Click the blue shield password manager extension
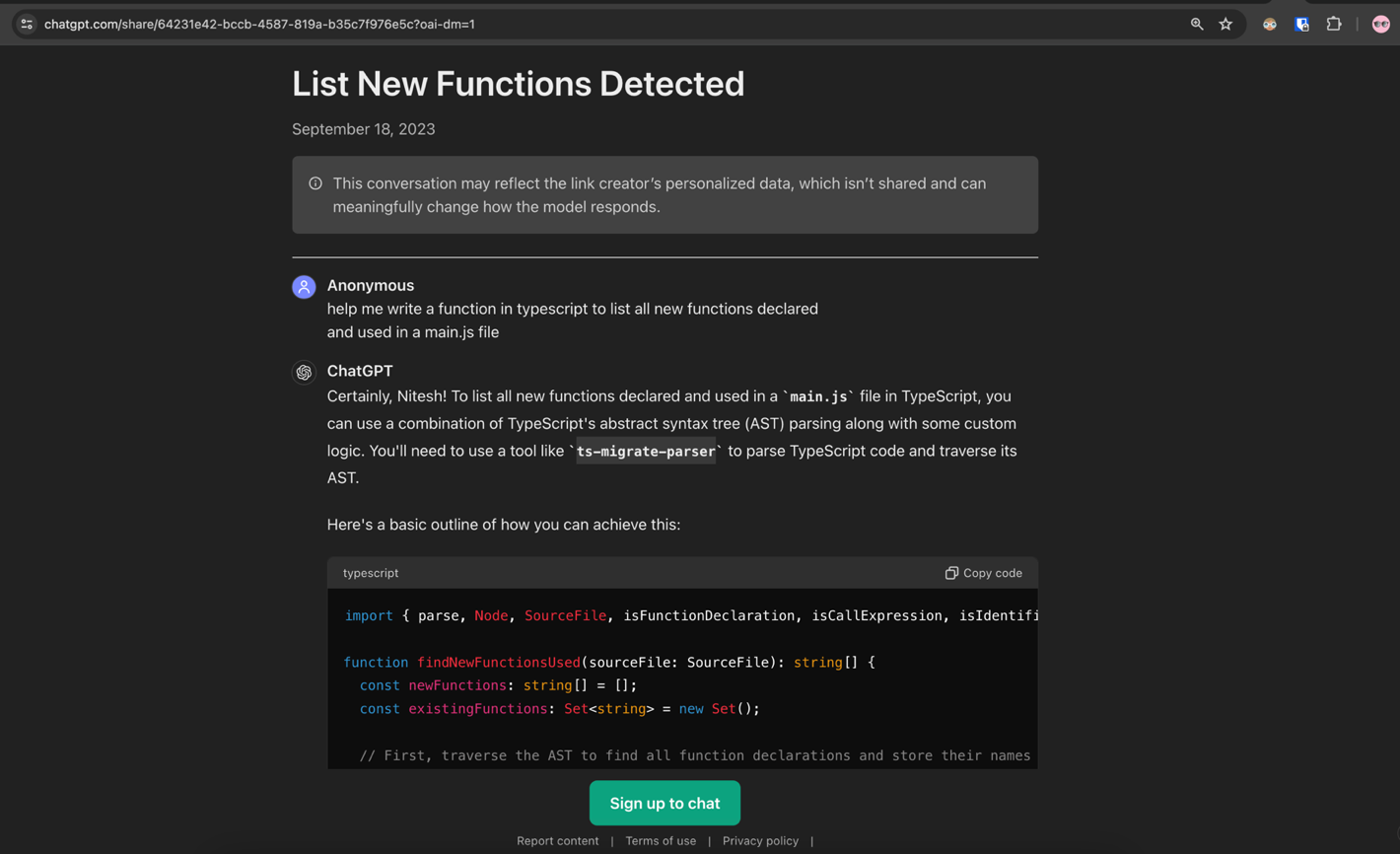This screenshot has height=854, width=1400. click(1301, 25)
